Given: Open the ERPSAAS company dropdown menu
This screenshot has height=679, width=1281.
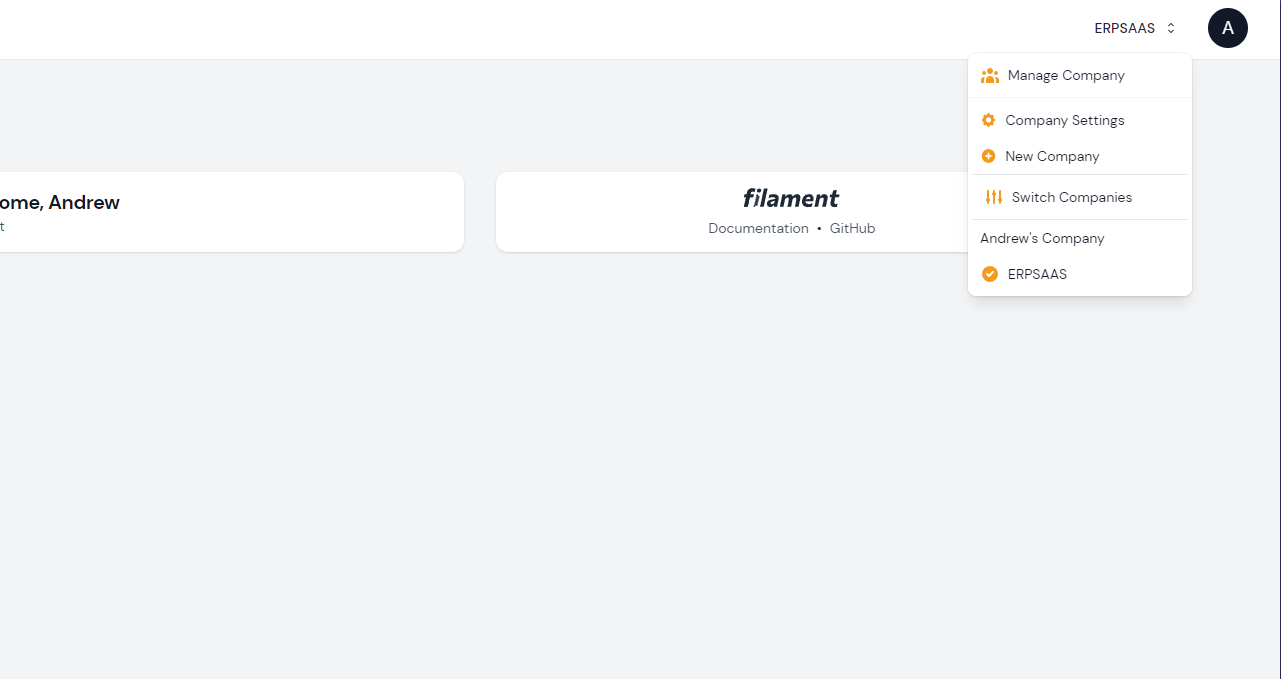Looking at the screenshot, I should tap(1134, 28).
